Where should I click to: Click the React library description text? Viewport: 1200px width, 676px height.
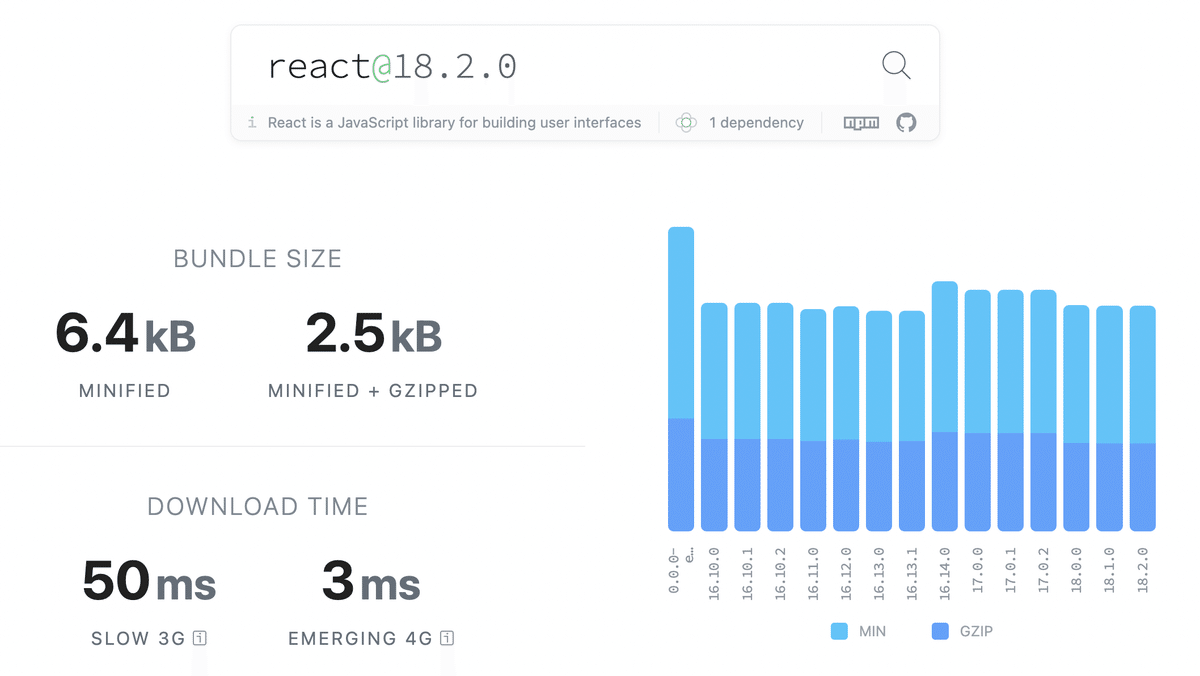pyautogui.click(x=454, y=123)
